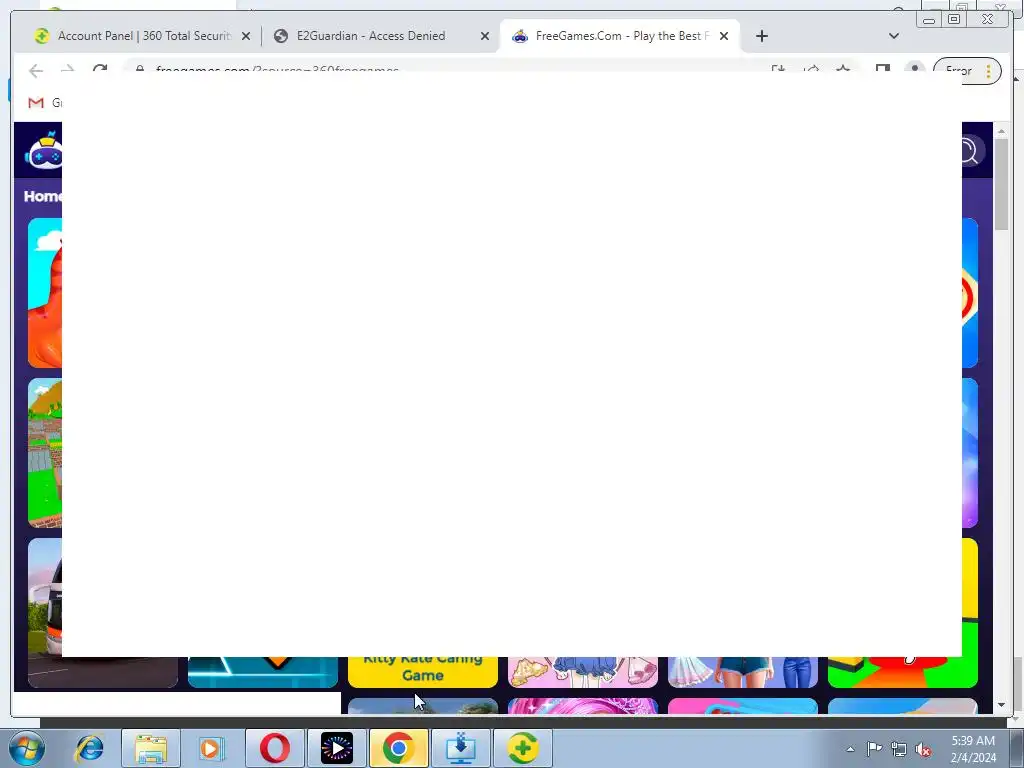
Task: Launch Opera browser from the taskbar
Action: coord(274,748)
